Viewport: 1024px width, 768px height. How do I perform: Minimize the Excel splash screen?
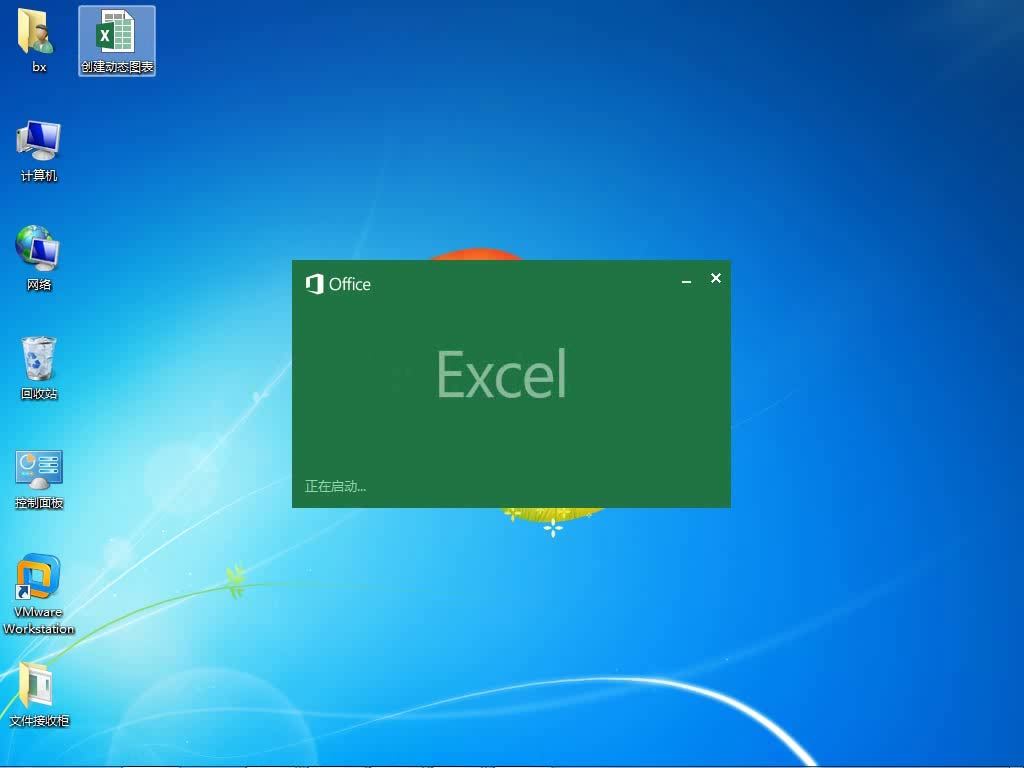click(686, 280)
